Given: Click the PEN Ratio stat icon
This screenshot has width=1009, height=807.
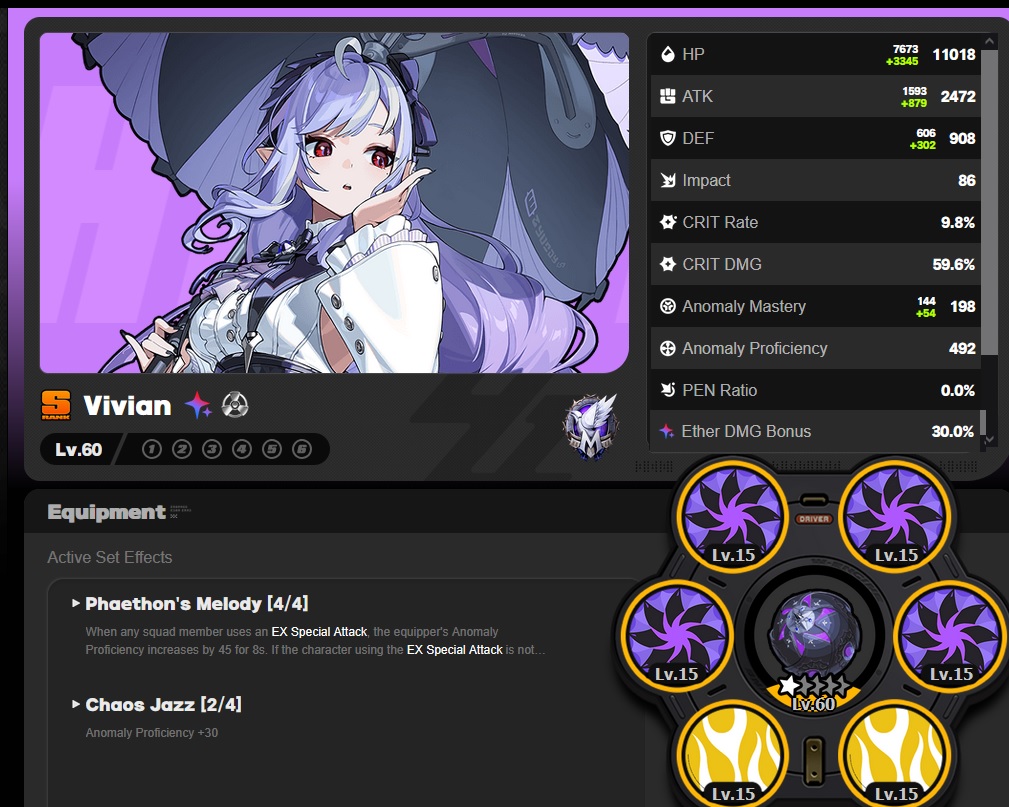Looking at the screenshot, I should point(668,390).
